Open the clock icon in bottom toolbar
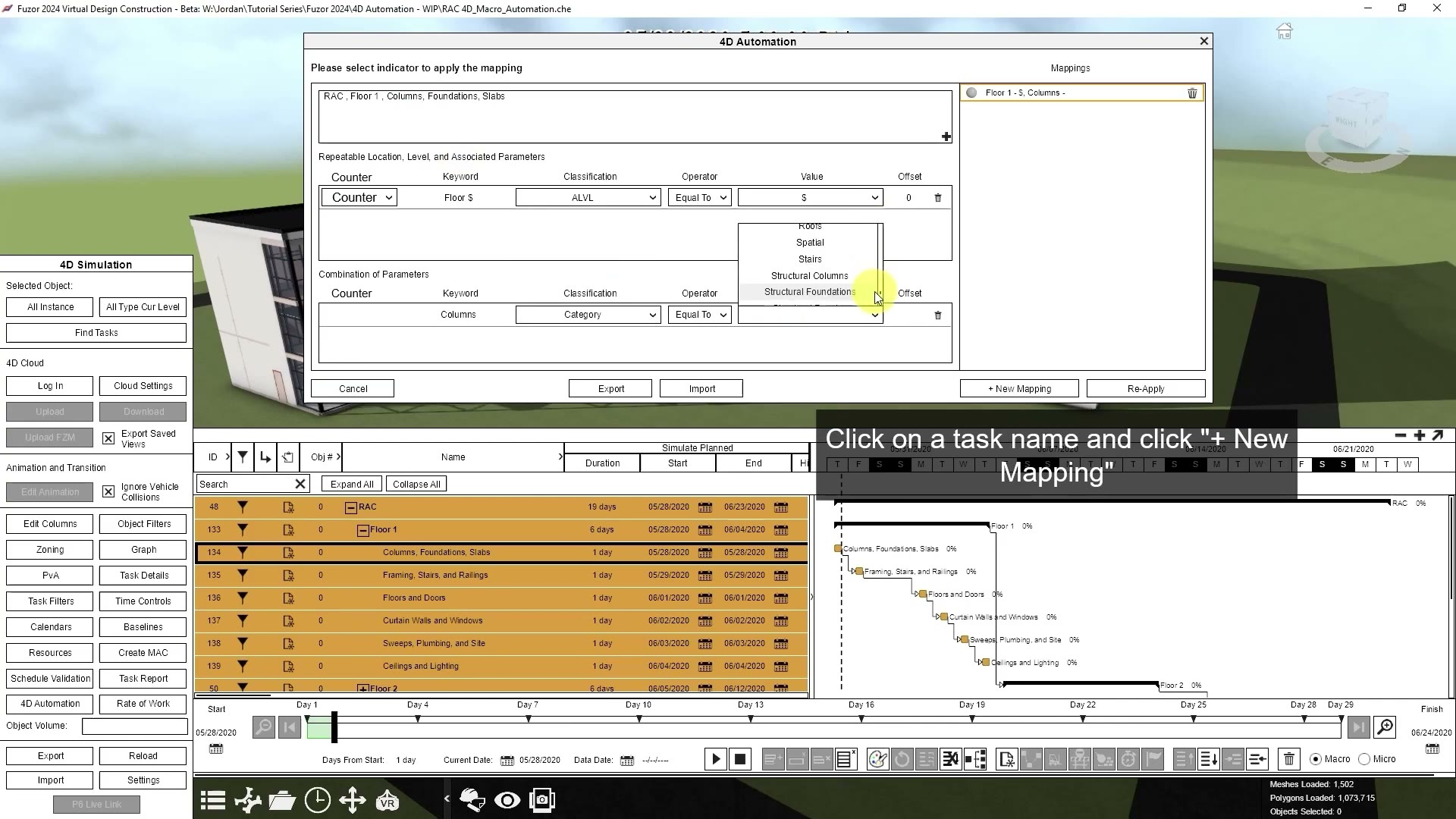Image resolution: width=1456 pixels, height=819 pixels. pos(318,800)
